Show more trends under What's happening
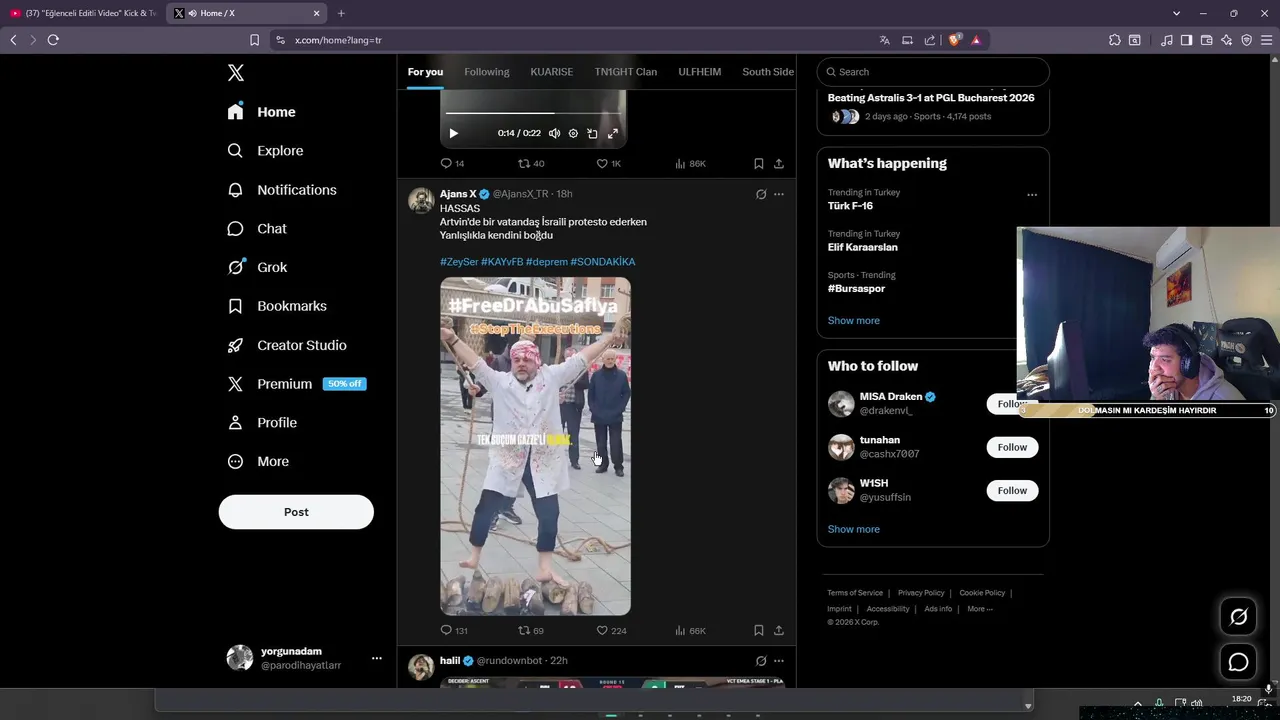The height and width of the screenshot is (720, 1280). (854, 321)
